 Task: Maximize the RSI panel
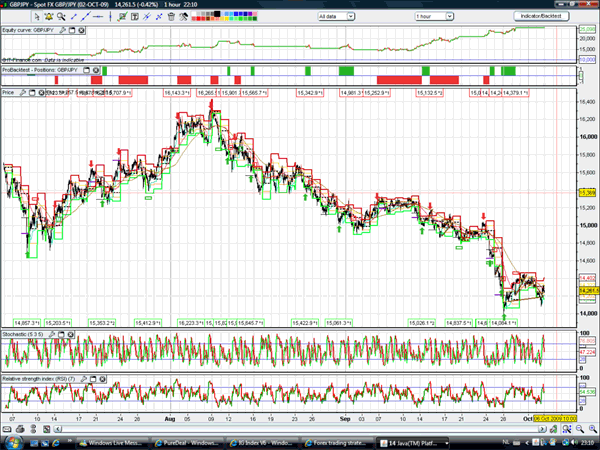pos(93,379)
